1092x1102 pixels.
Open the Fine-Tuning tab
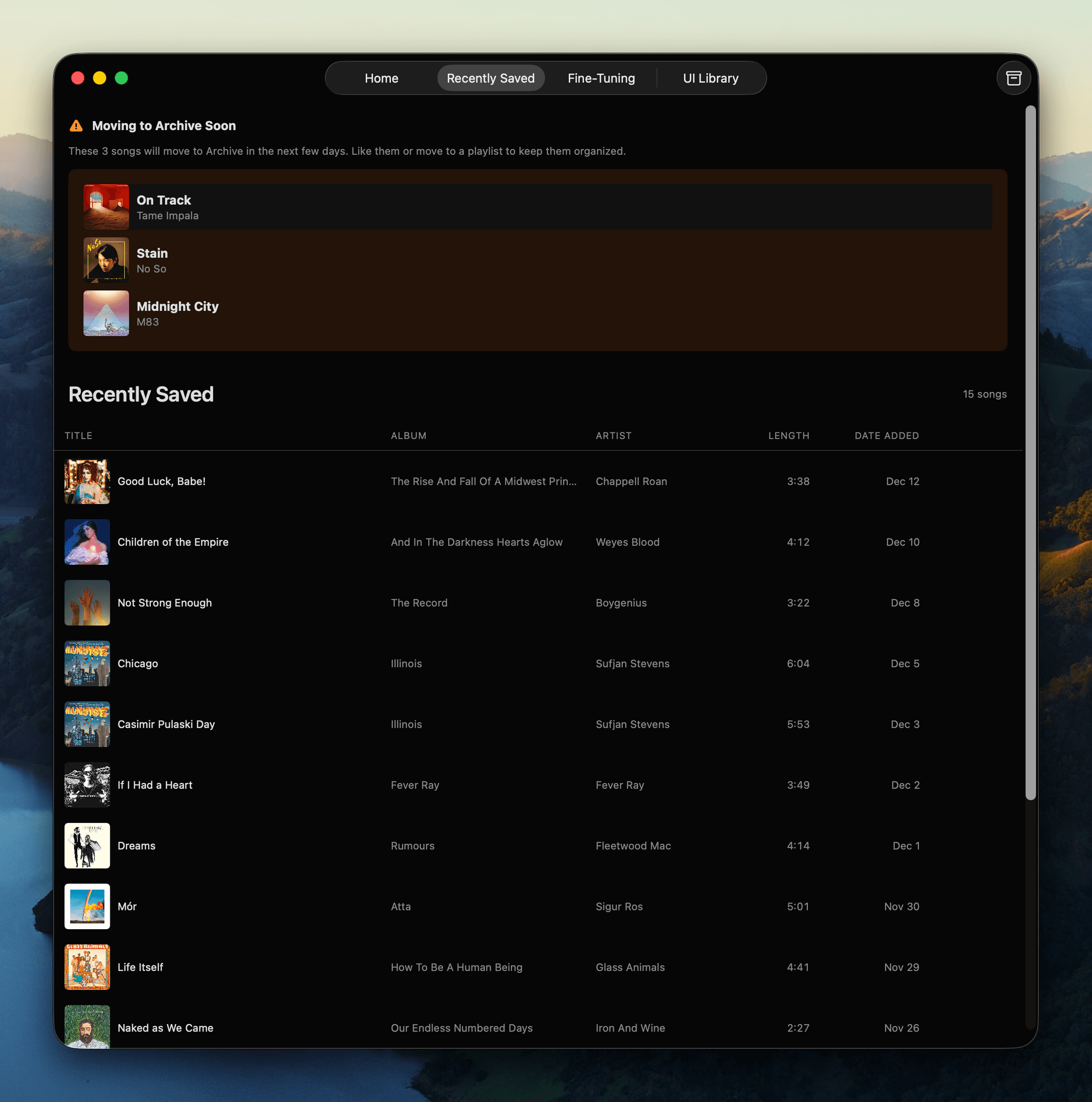click(x=601, y=77)
